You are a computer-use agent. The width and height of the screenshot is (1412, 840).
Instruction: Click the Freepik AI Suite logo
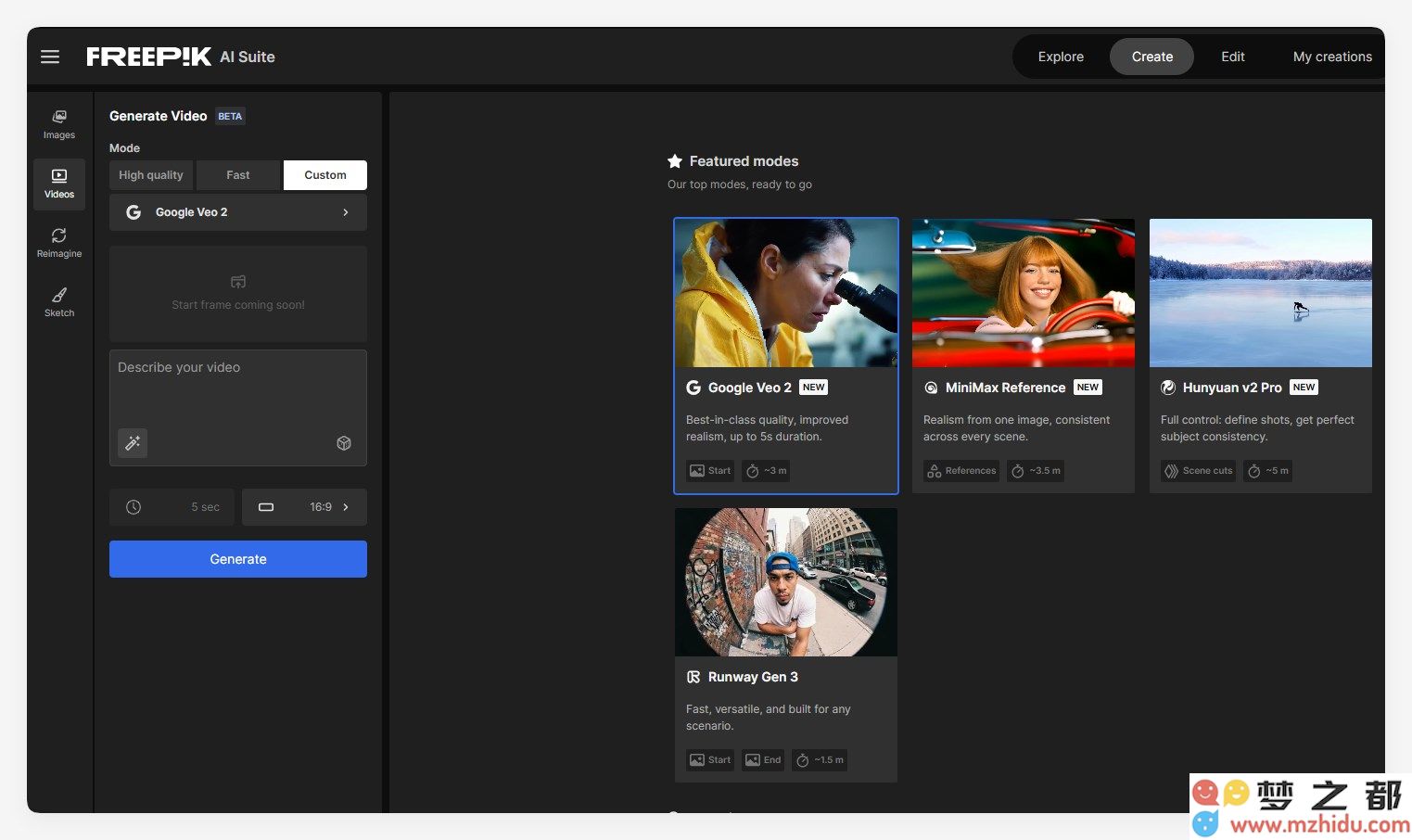click(181, 57)
